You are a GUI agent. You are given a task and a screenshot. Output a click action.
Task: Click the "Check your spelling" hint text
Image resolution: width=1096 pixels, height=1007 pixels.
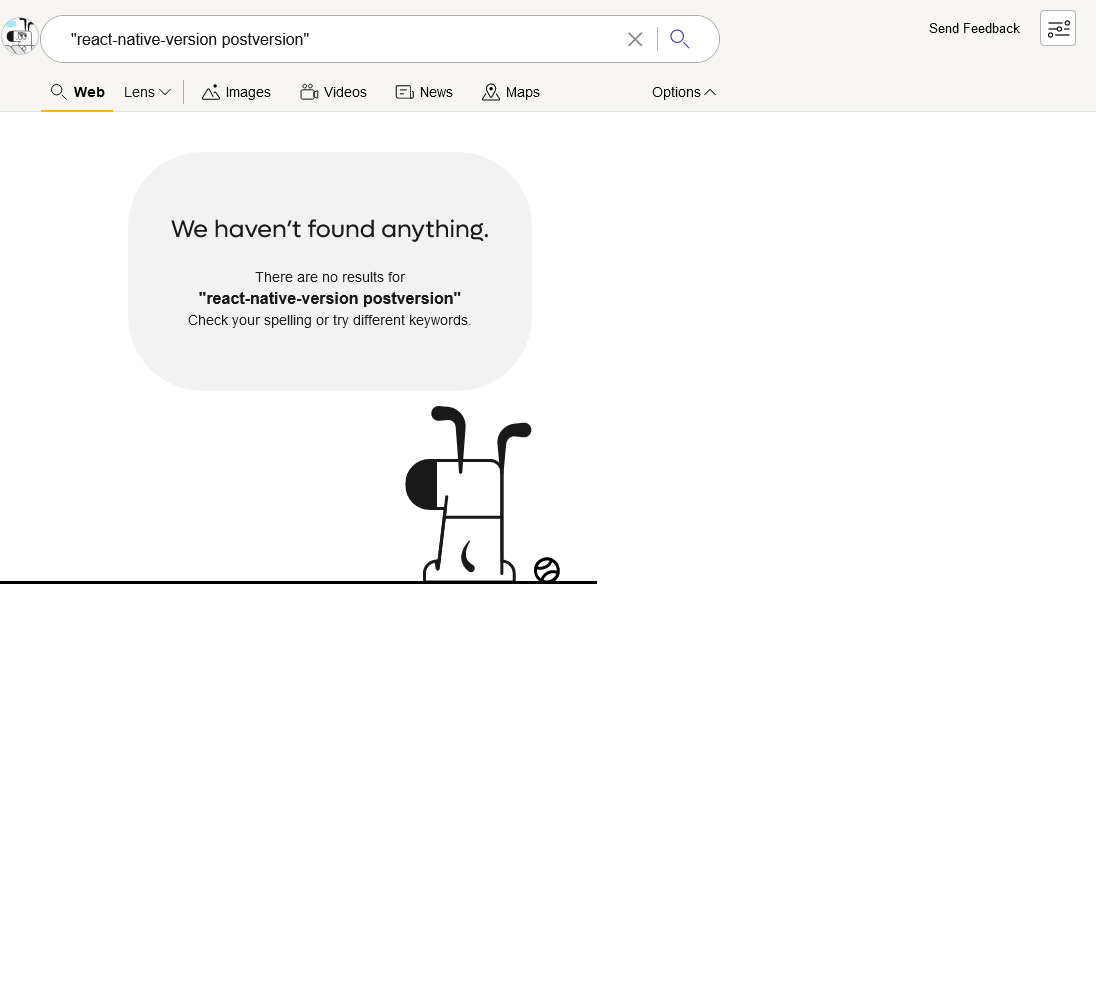329,320
